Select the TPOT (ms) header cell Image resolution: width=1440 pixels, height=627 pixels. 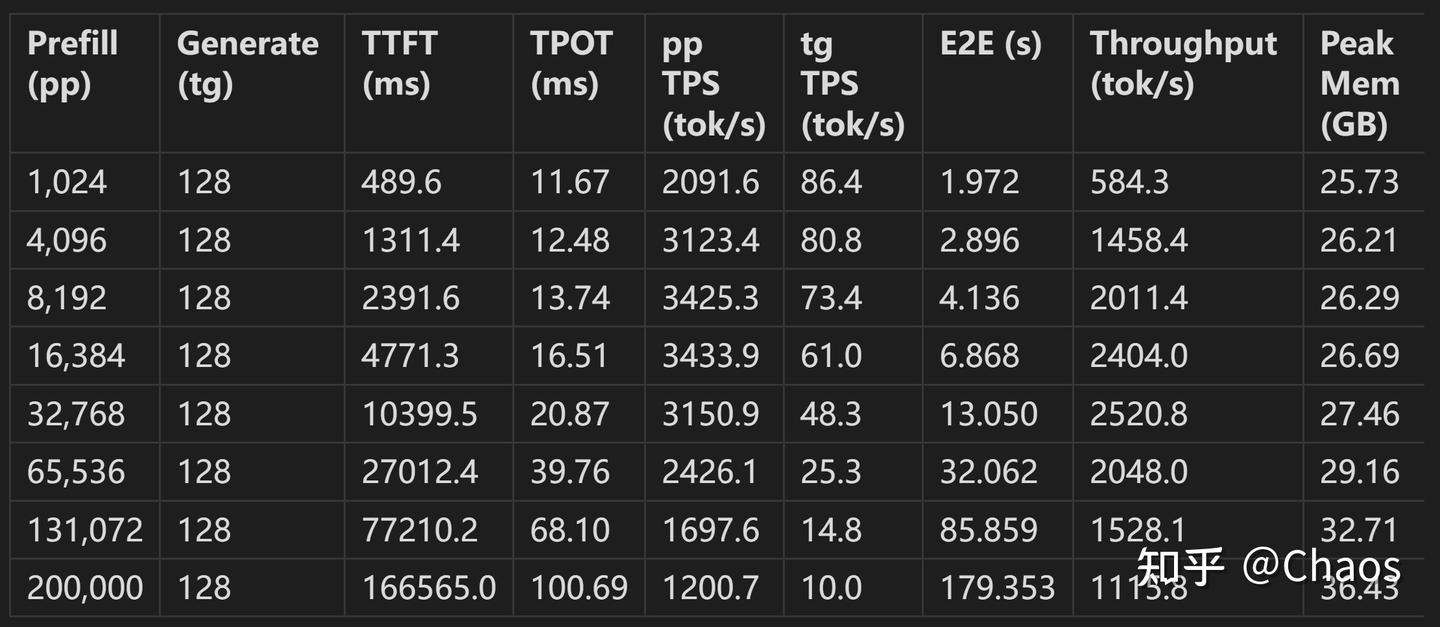pos(570,64)
